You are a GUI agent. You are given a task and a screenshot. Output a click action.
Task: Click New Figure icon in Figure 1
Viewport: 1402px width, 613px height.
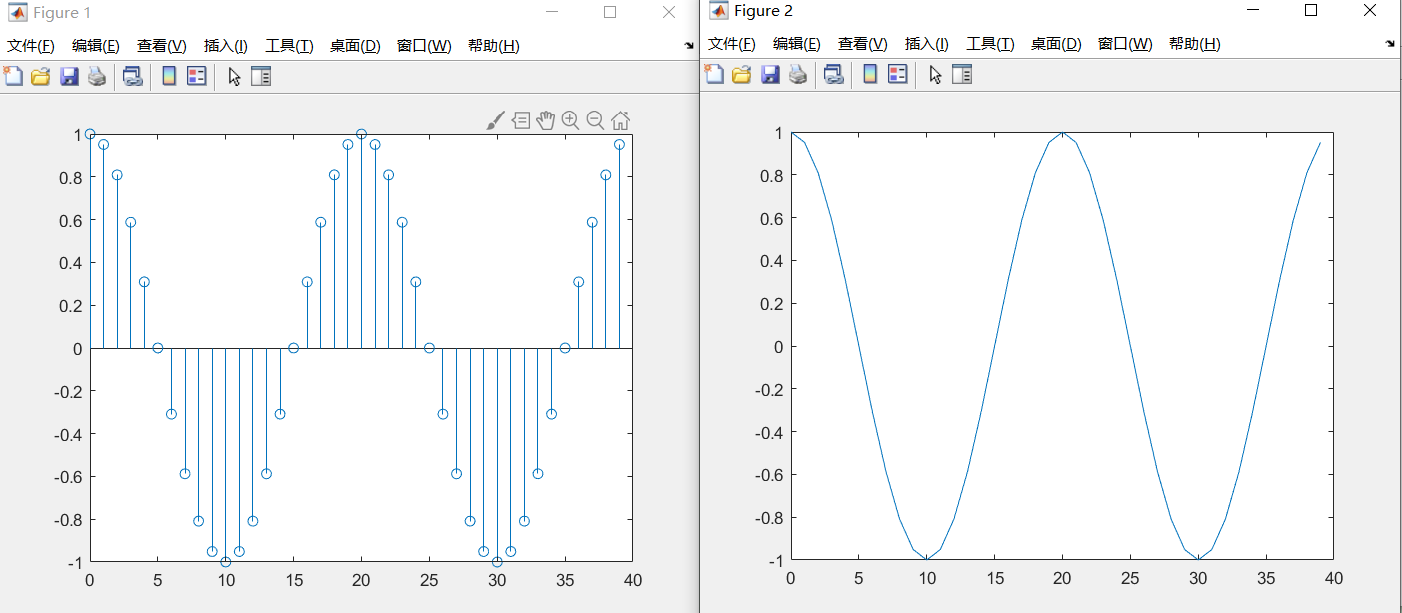(x=13, y=76)
